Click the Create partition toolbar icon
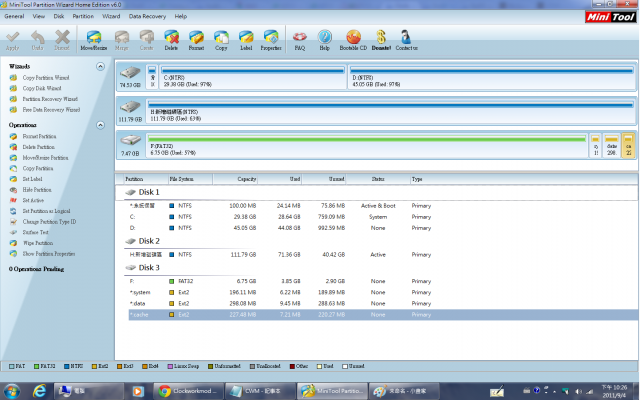Viewport: 640px width, 400px height. click(x=147, y=40)
